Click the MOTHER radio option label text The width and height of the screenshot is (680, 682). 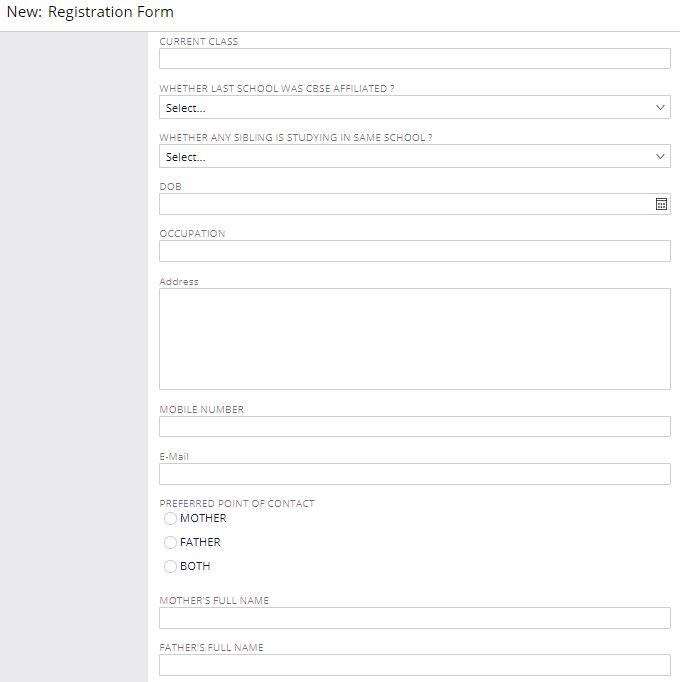pos(203,518)
